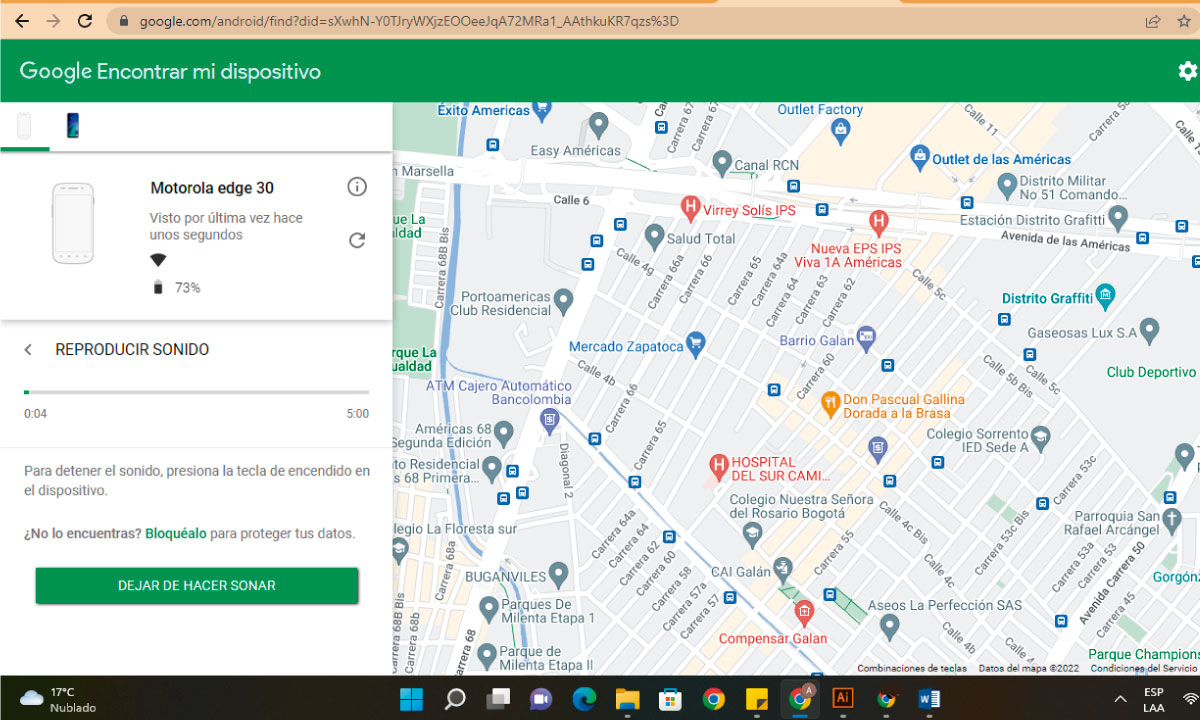The height and width of the screenshot is (720, 1200).
Task: Select Colegio Sorrento school marker
Action: 1040,438
